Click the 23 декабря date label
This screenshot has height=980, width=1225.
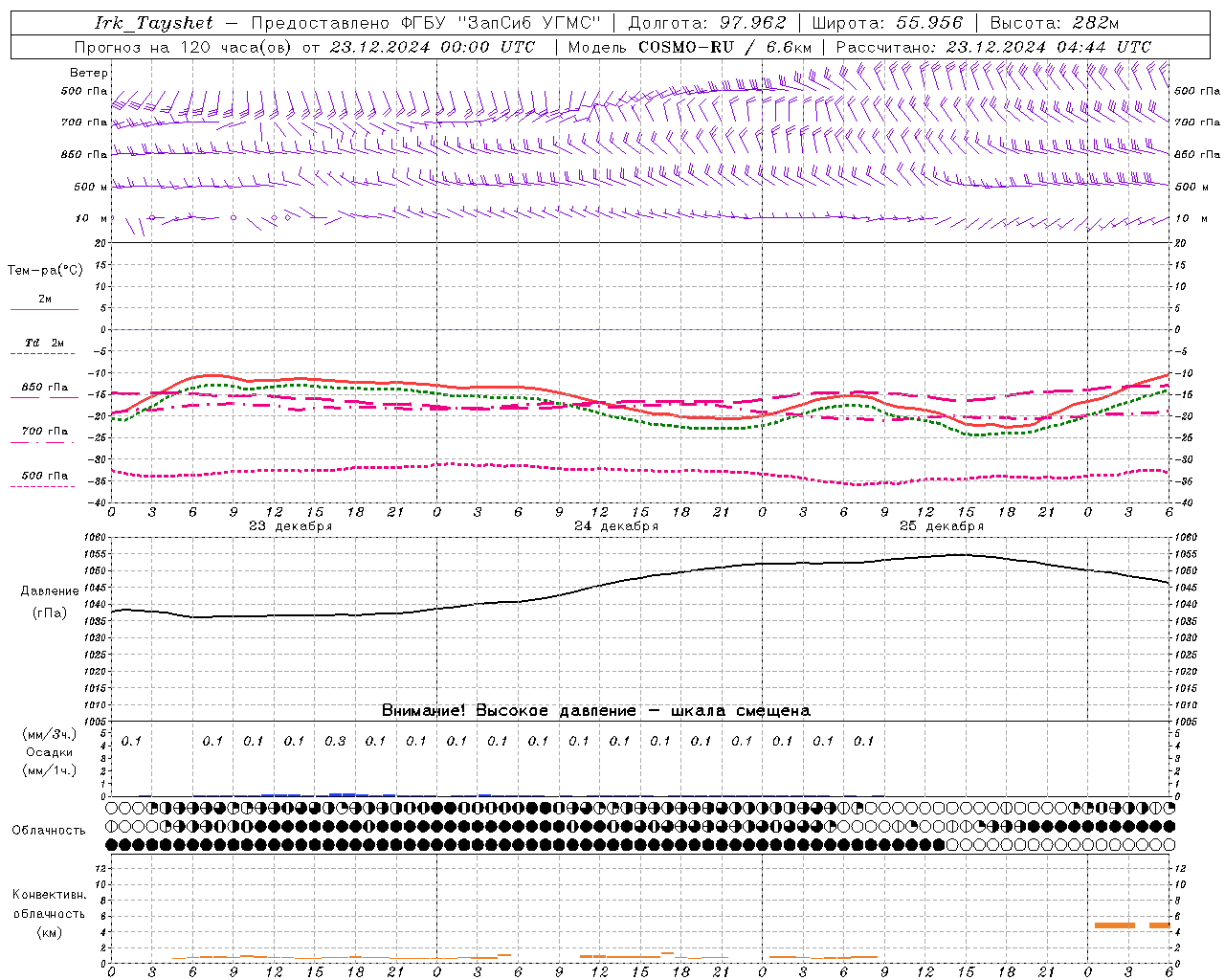[x=291, y=526]
